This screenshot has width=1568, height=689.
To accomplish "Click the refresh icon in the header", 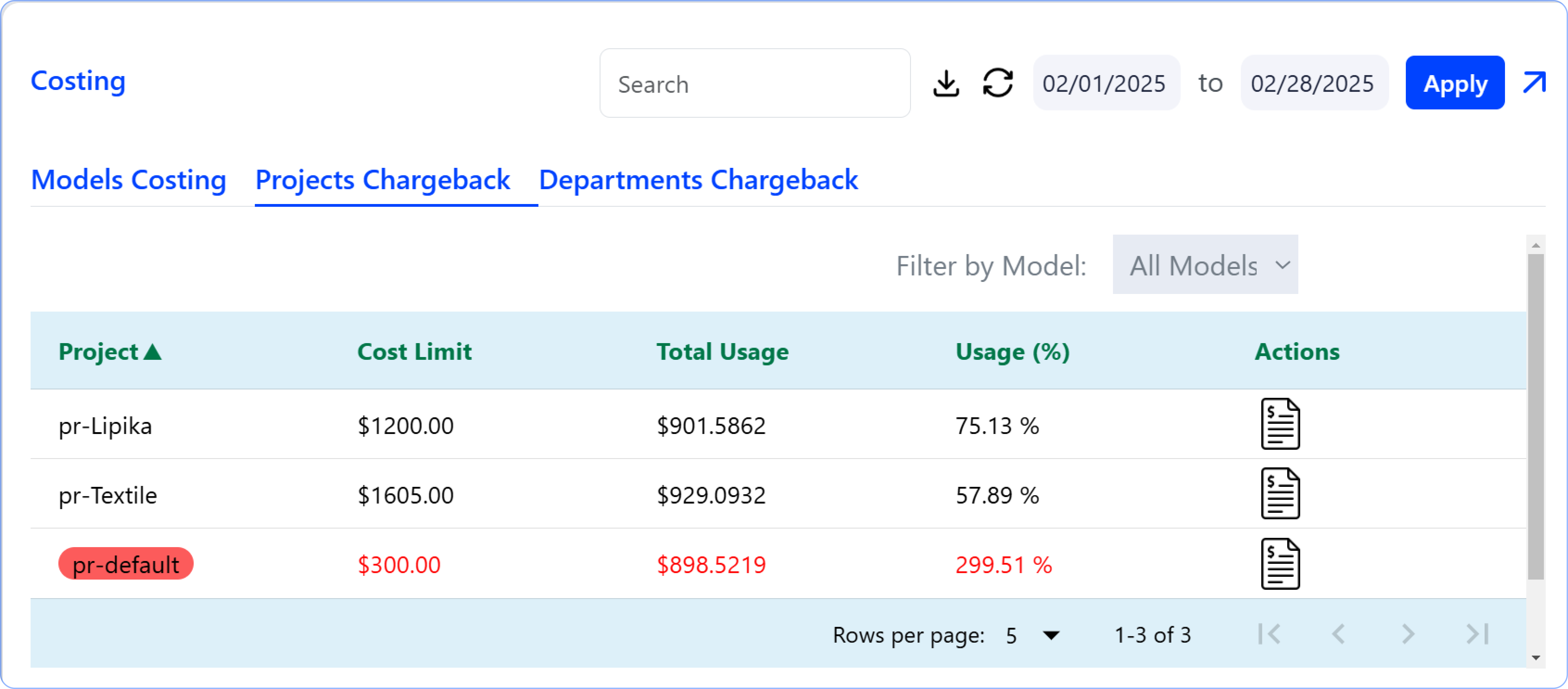I will pyautogui.click(x=998, y=83).
